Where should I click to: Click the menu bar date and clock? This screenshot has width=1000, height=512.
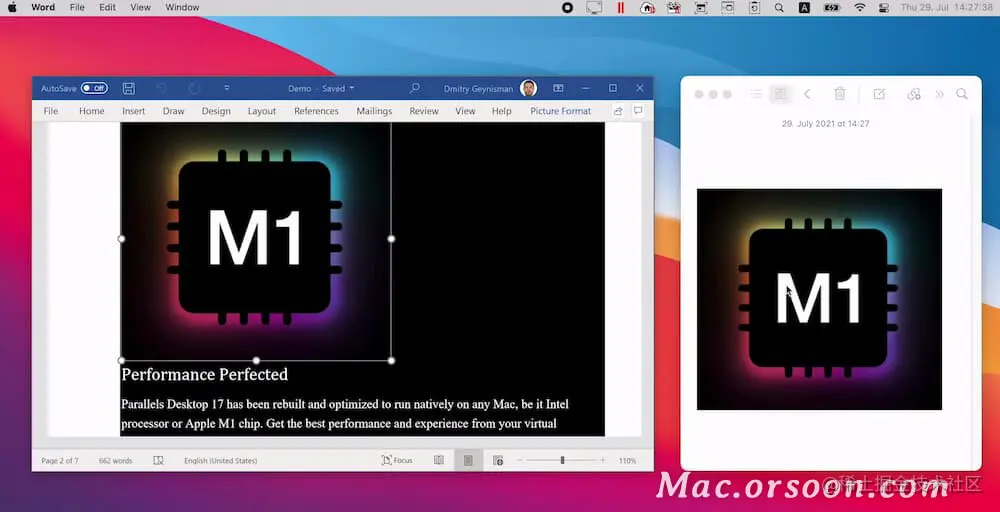coord(946,8)
